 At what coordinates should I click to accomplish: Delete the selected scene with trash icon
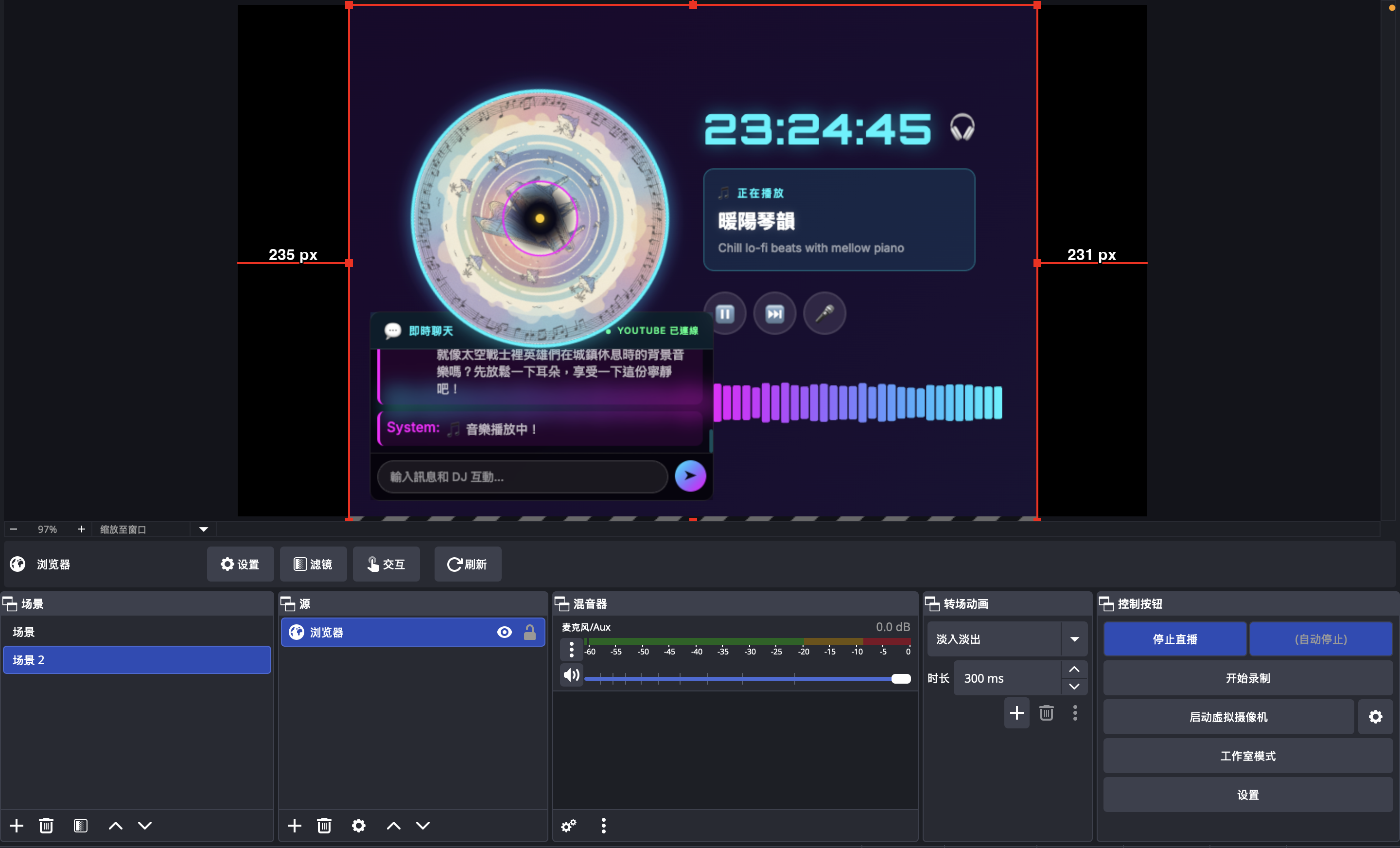pyautogui.click(x=46, y=825)
